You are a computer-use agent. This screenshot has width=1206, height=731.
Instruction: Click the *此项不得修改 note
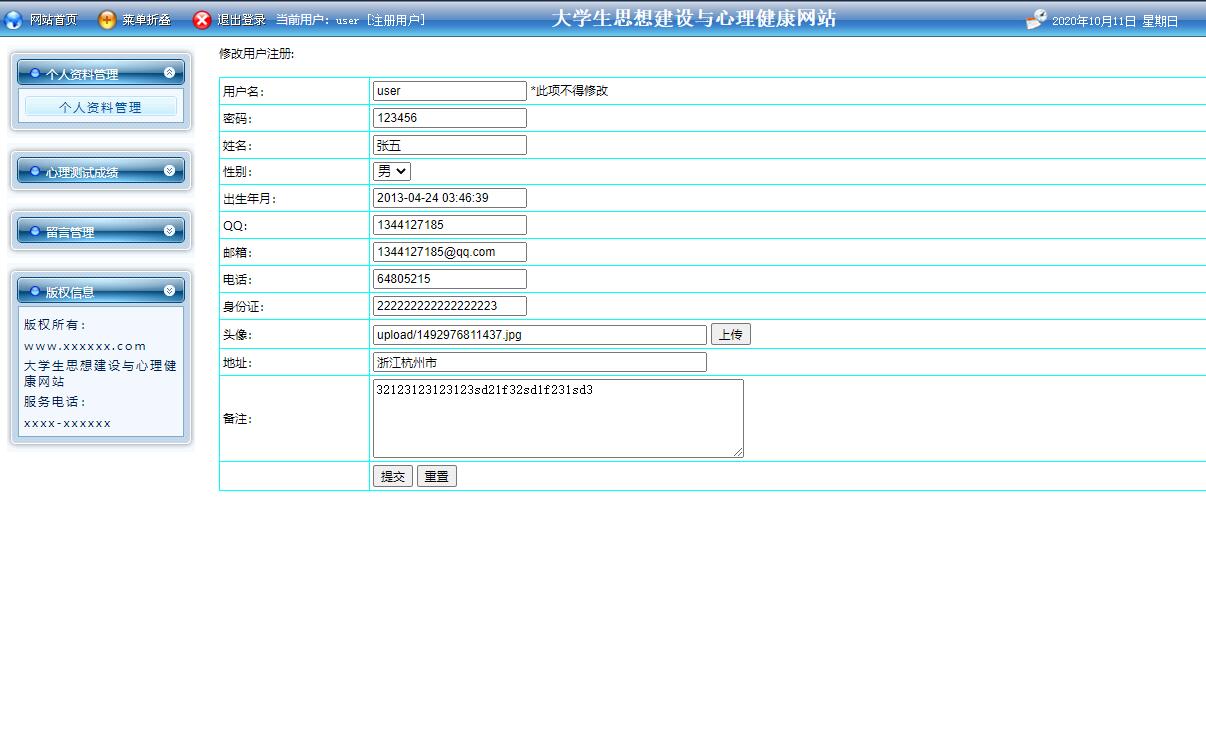coord(569,91)
